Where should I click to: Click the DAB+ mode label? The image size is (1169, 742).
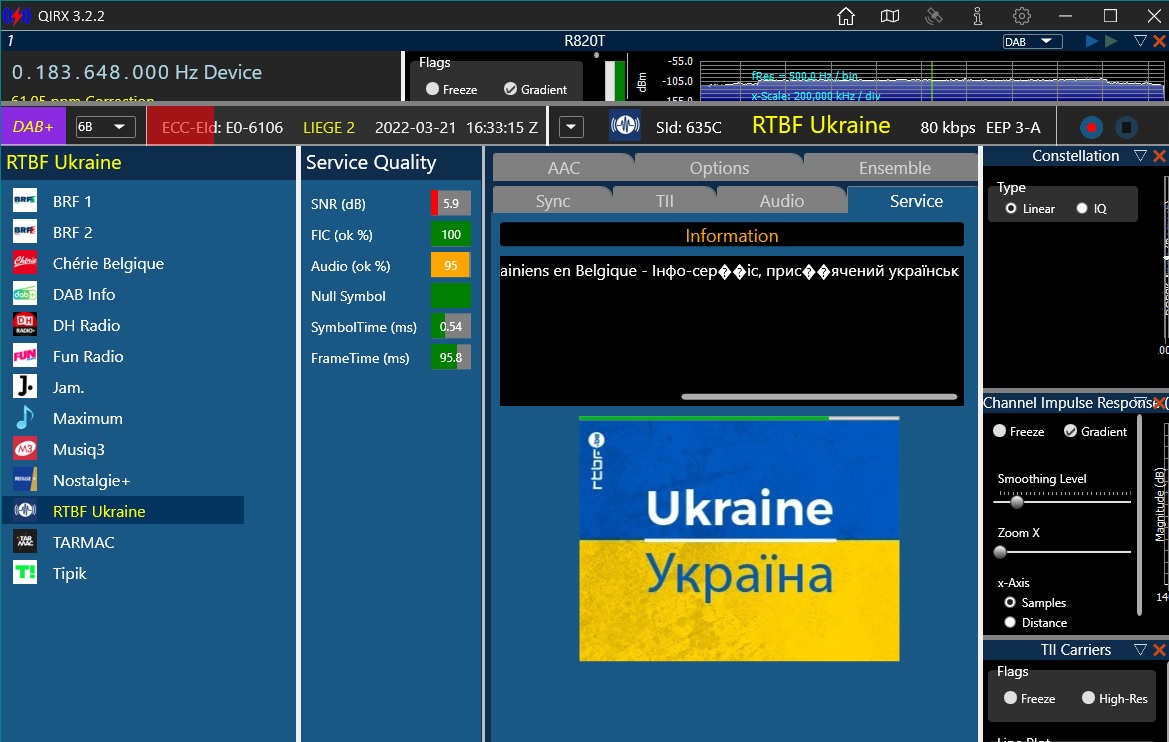coord(34,127)
